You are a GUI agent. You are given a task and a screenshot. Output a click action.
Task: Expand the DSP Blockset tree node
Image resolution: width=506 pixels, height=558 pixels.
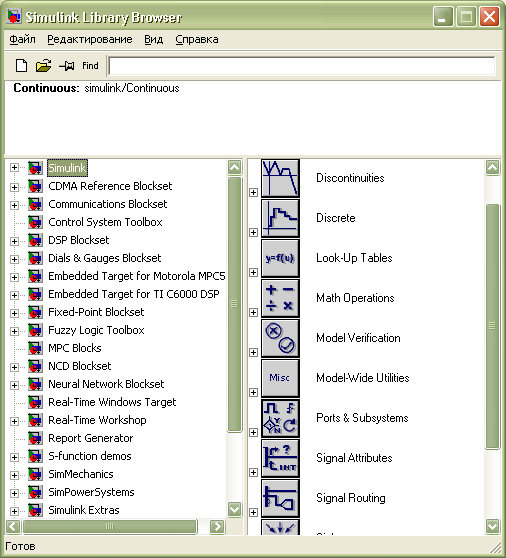tap(14, 241)
